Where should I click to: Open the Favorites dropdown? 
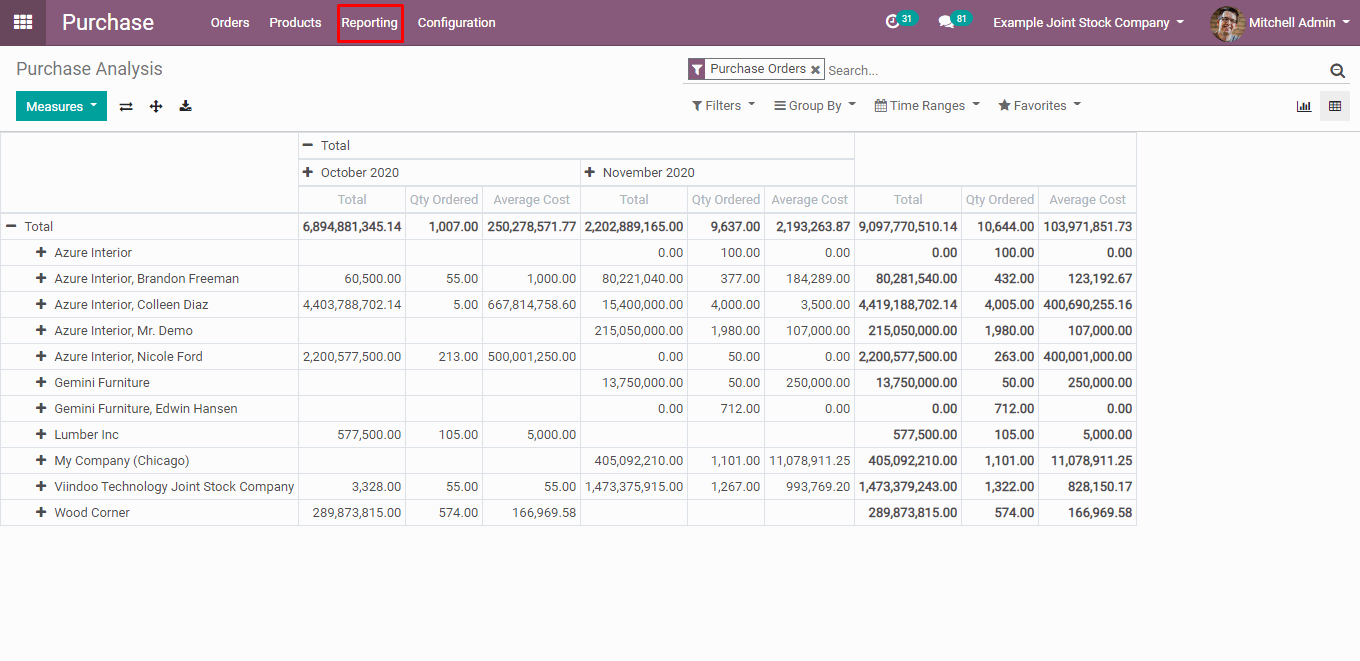point(1039,106)
